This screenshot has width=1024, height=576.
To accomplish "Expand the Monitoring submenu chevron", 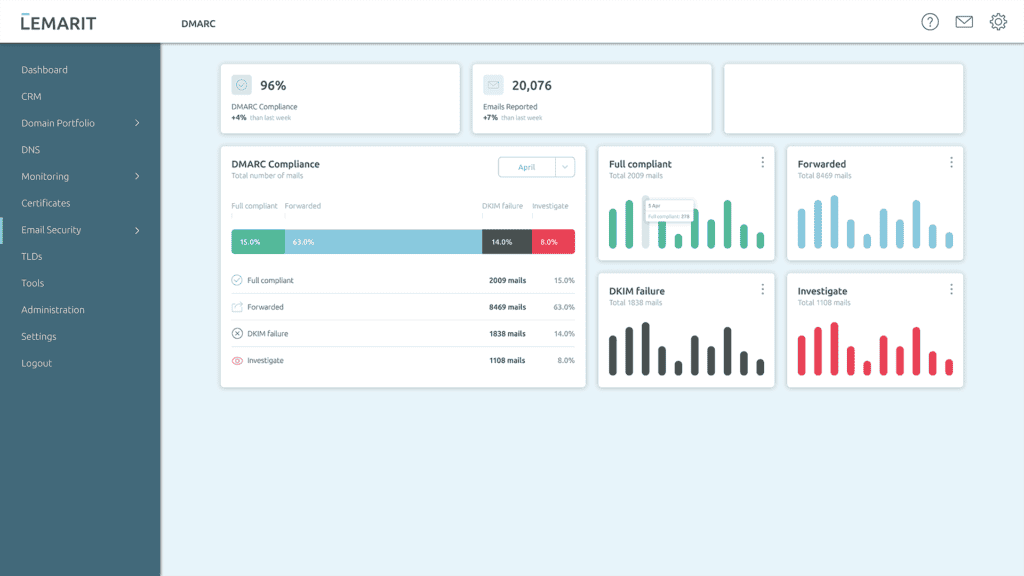I will (x=137, y=177).
